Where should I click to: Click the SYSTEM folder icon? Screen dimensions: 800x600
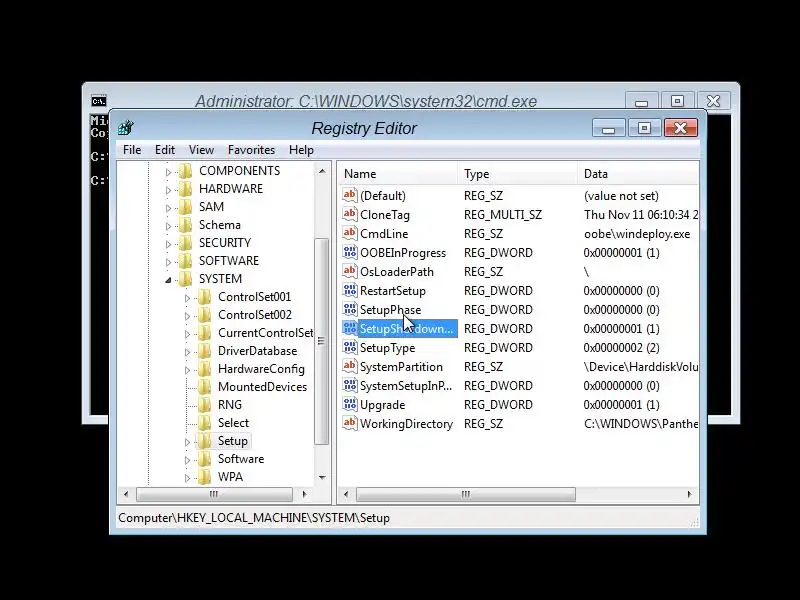pos(186,279)
